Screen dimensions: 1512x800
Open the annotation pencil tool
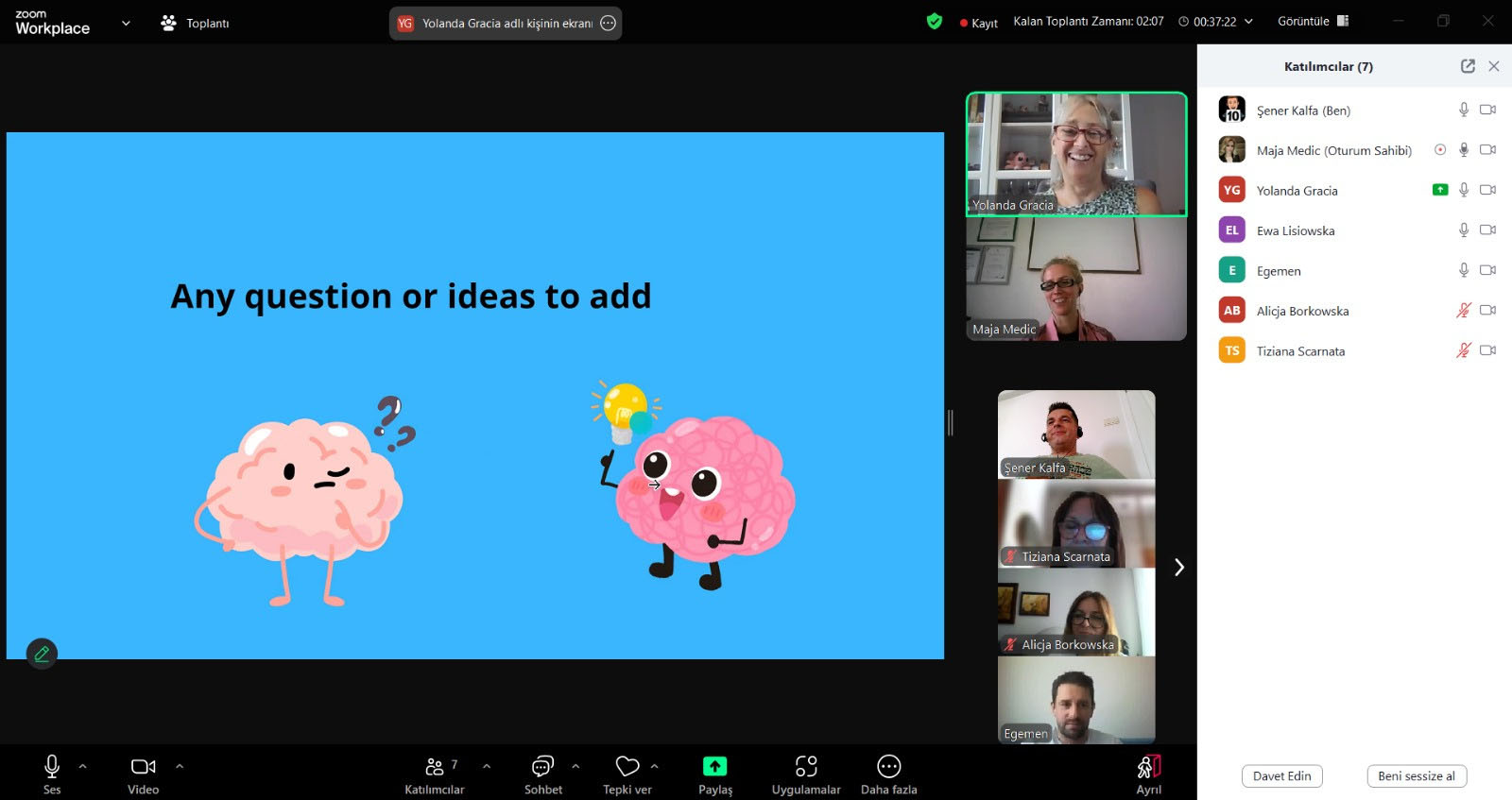pos(42,654)
